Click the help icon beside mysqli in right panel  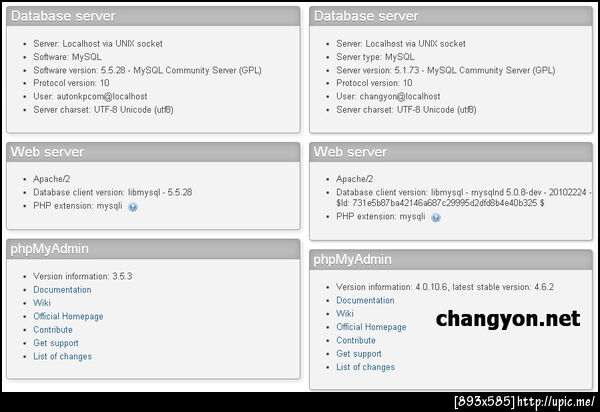pyautogui.click(x=436, y=218)
